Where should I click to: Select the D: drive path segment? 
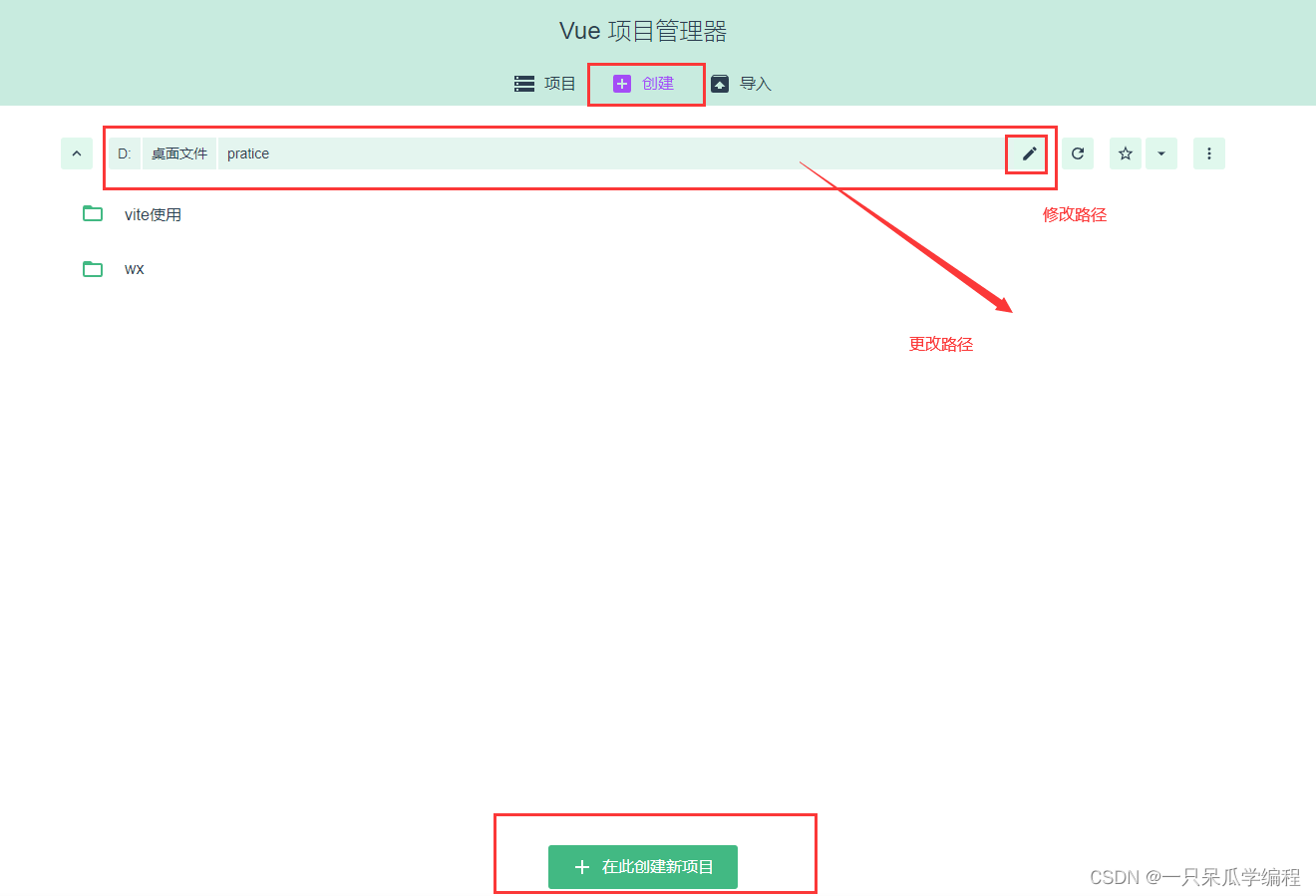(x=125, y=153)
